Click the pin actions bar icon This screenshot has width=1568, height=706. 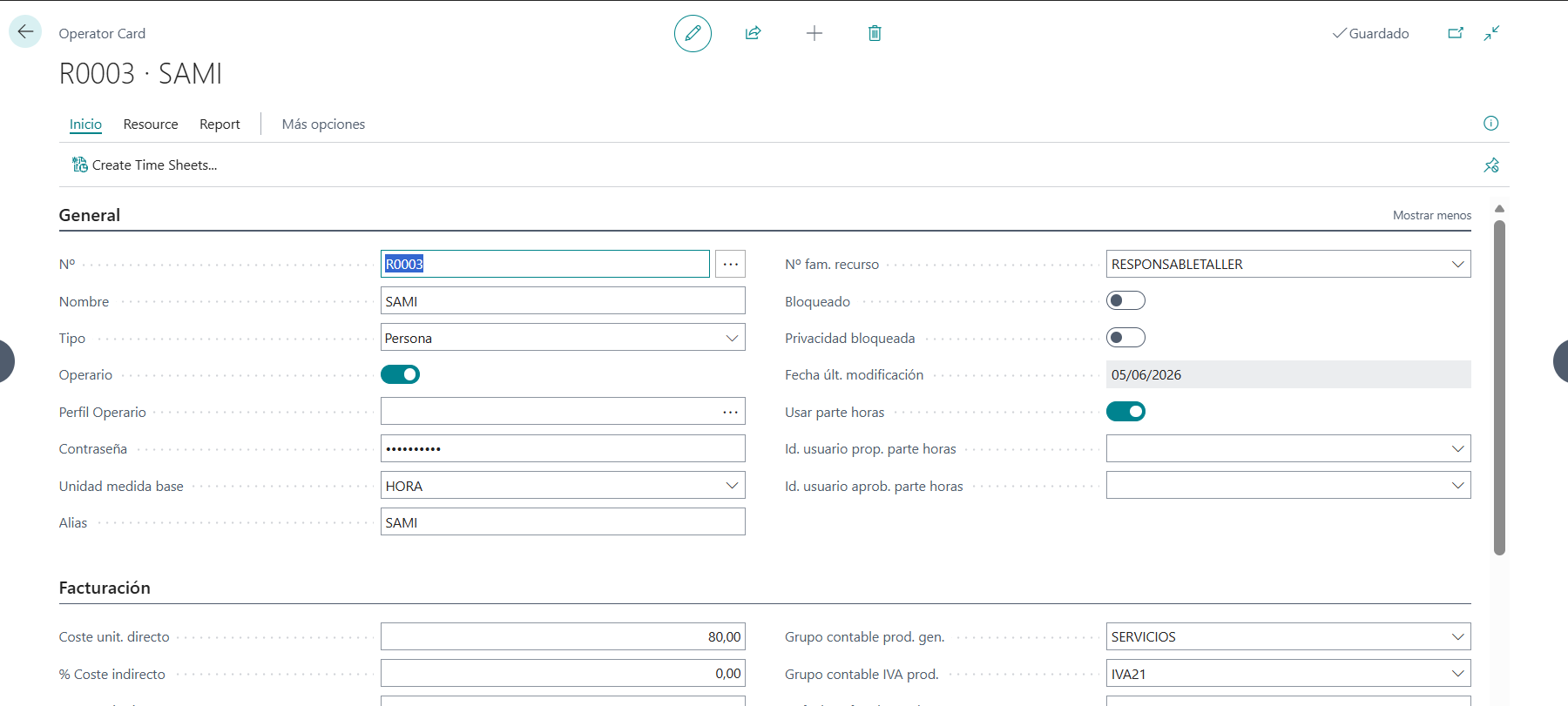[x=1491, y=165]
